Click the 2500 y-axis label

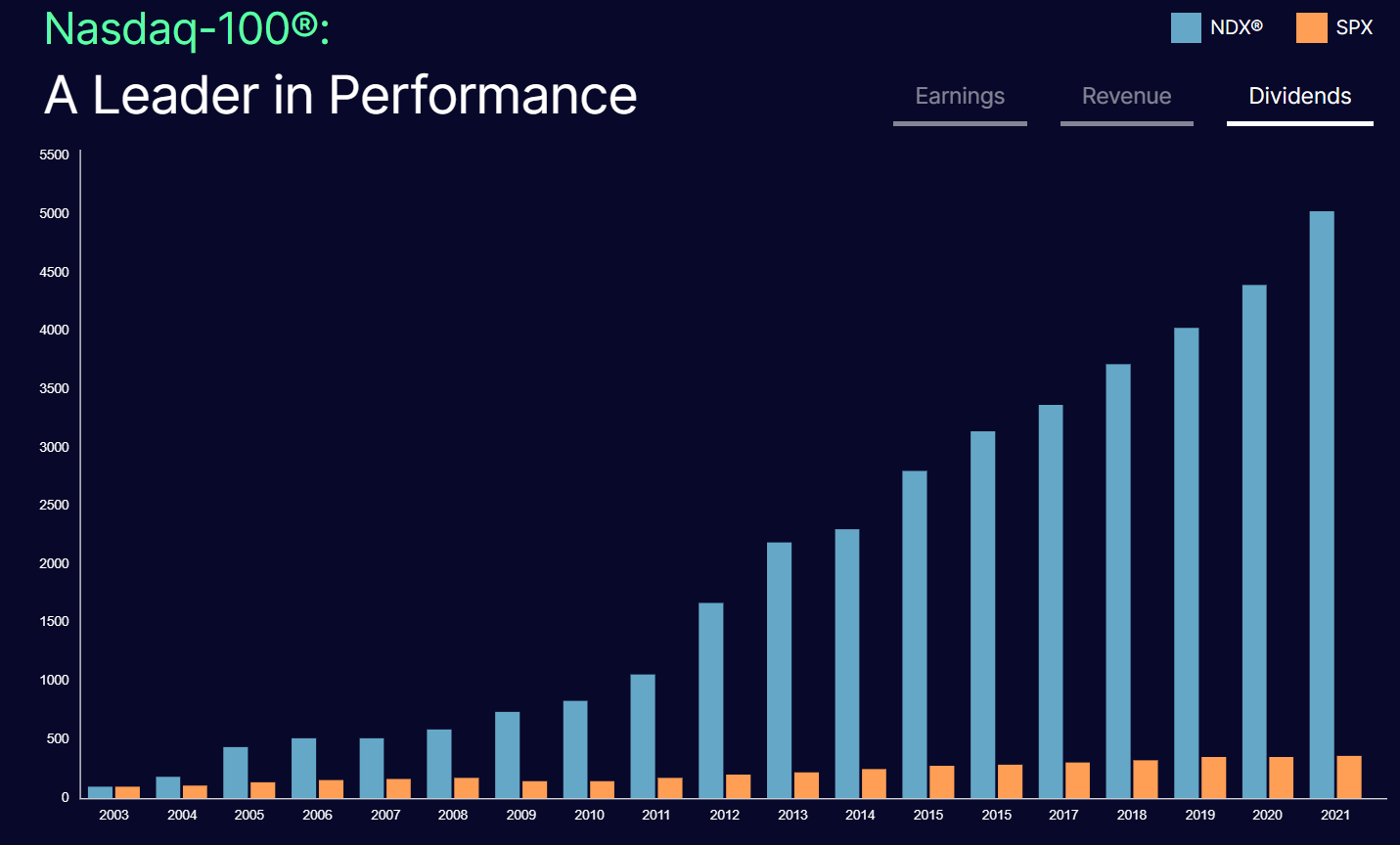54,505
